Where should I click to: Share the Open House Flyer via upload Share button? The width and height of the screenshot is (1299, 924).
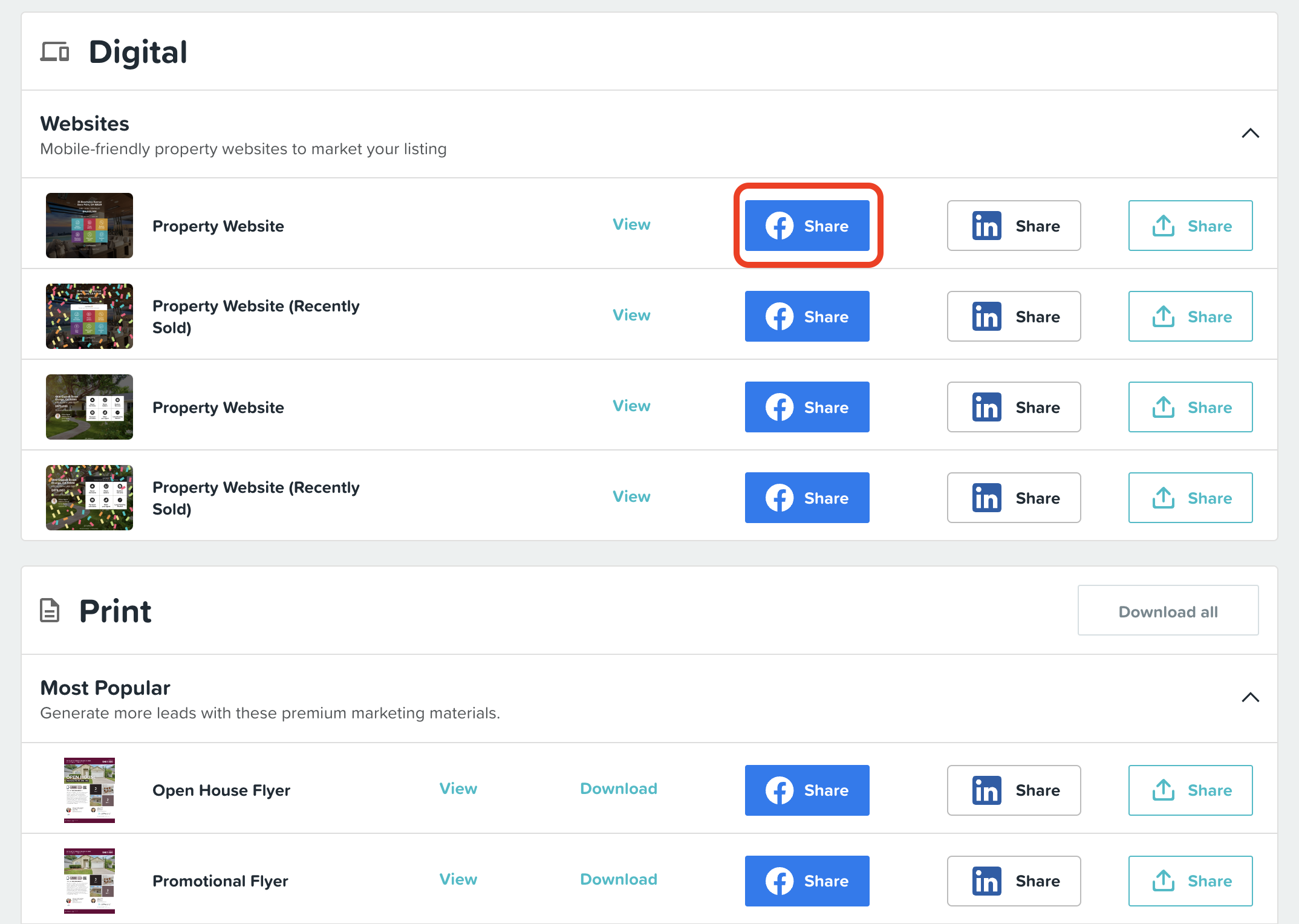(1190, 790)
